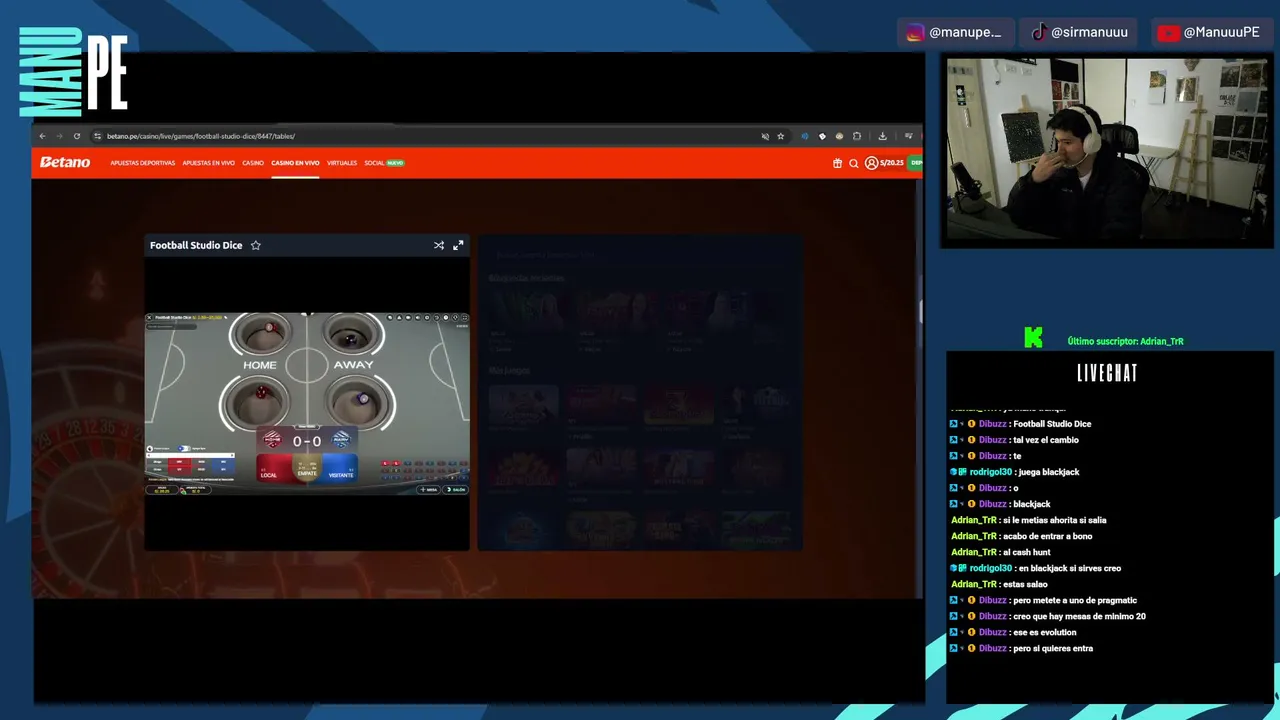Select Casino en Vivo tab
Image resolution: width=1280 pixels, height=720 pixels.
coord(295,163)
